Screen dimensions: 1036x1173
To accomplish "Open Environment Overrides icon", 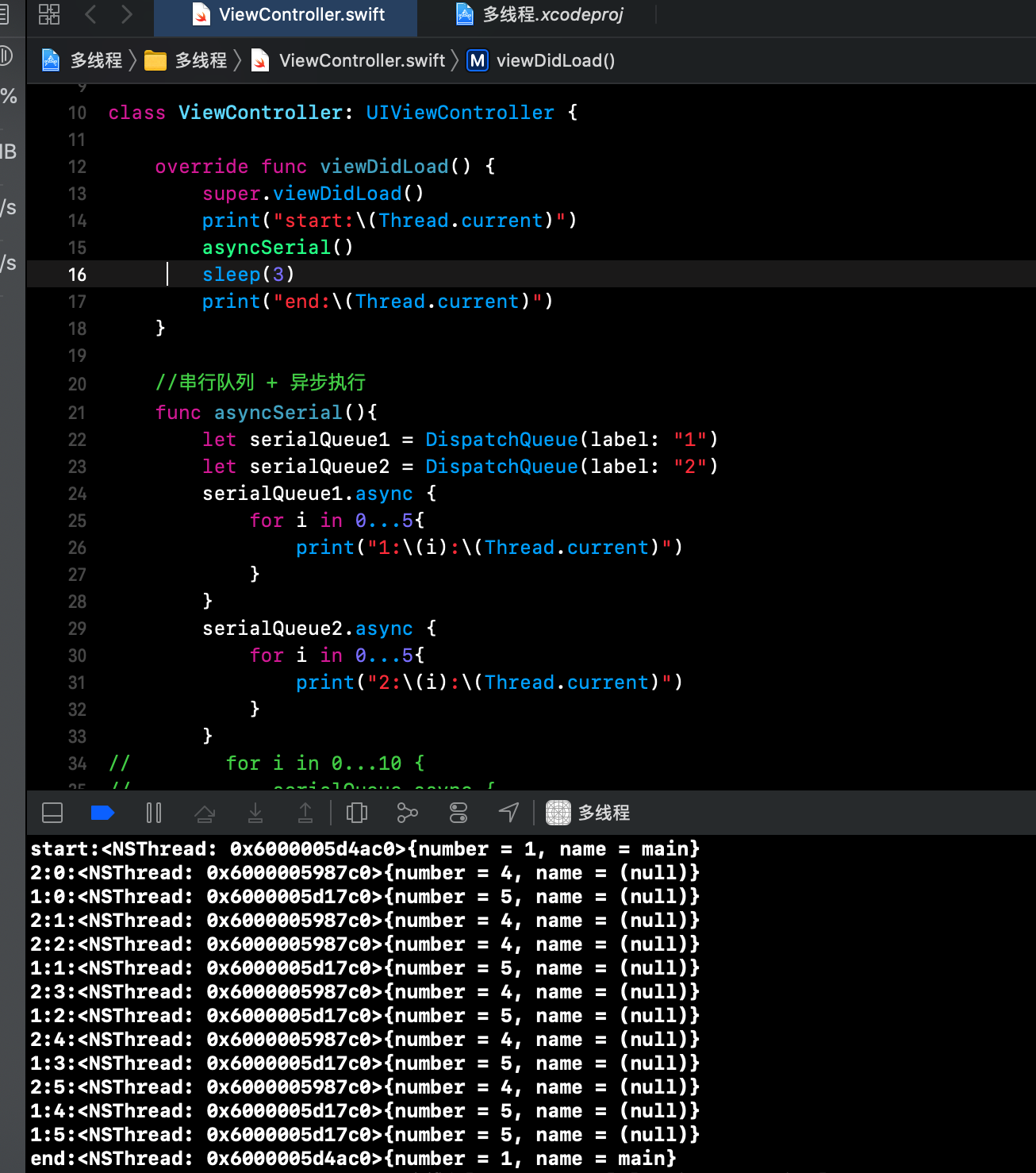I will tap(459, 813).
